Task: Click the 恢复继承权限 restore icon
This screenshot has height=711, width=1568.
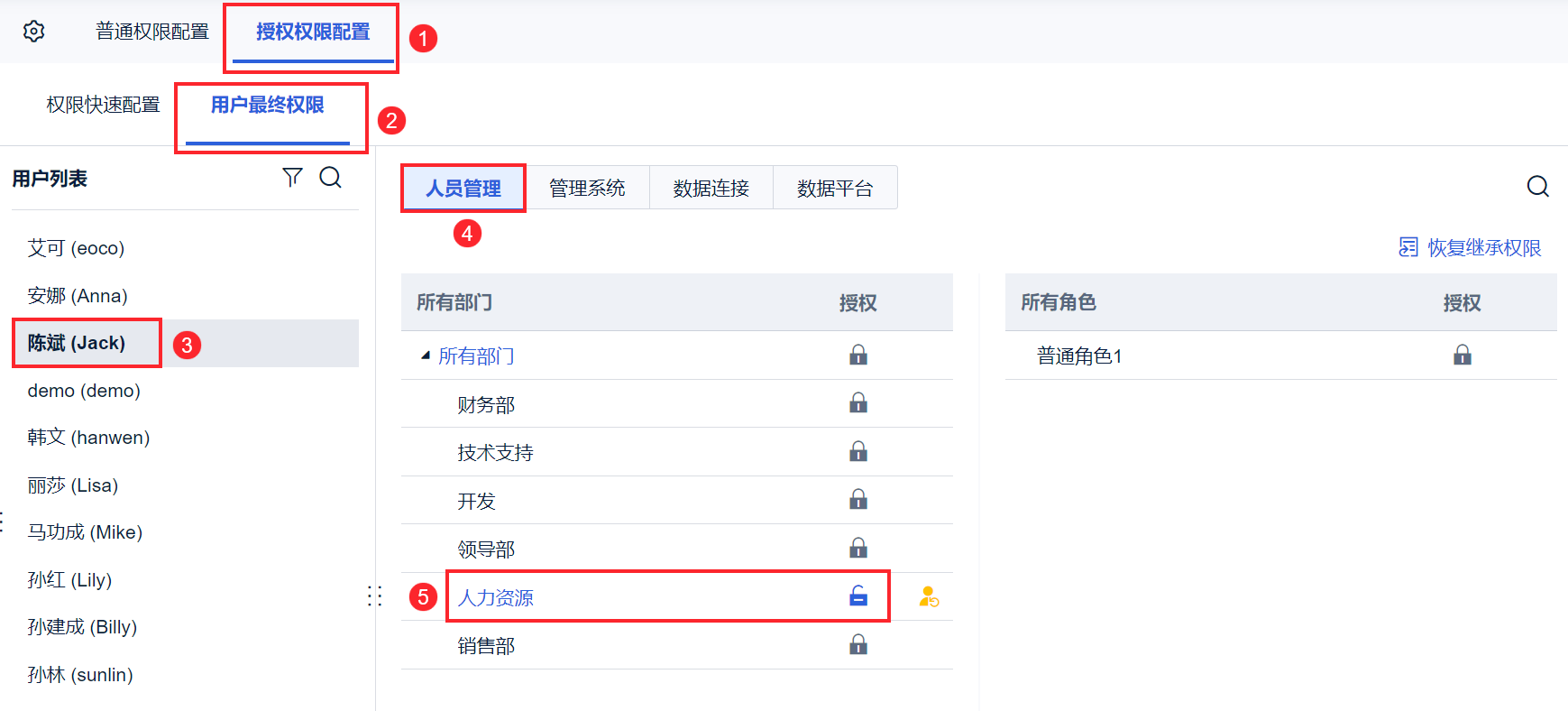Action: (1408, 247)
